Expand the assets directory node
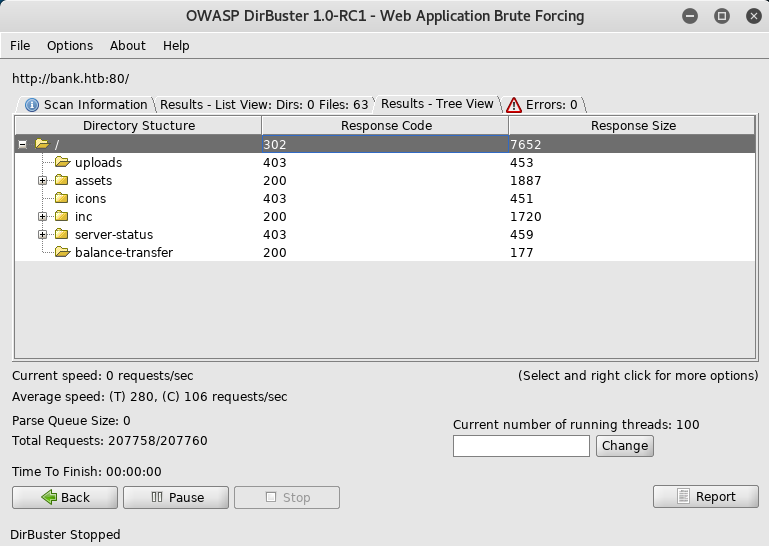 click(x=43, y=181)
